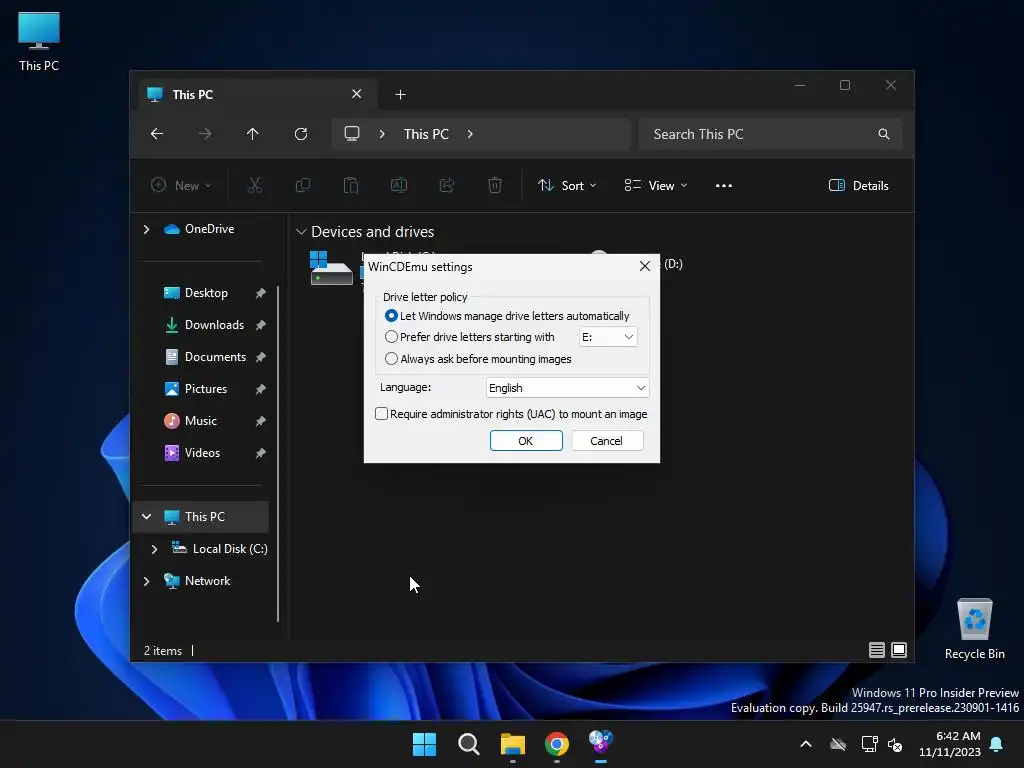Expand Local Disk (C:) tree node

coord(154,549)
